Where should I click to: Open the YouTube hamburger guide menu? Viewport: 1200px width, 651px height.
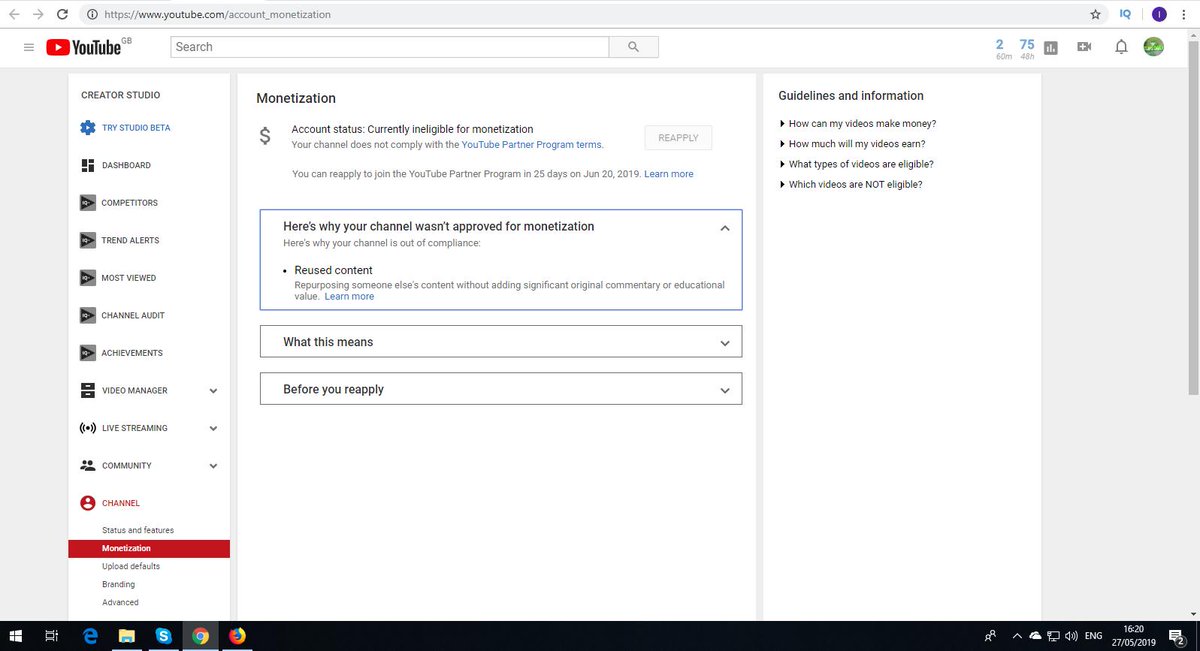pos(29,47)
